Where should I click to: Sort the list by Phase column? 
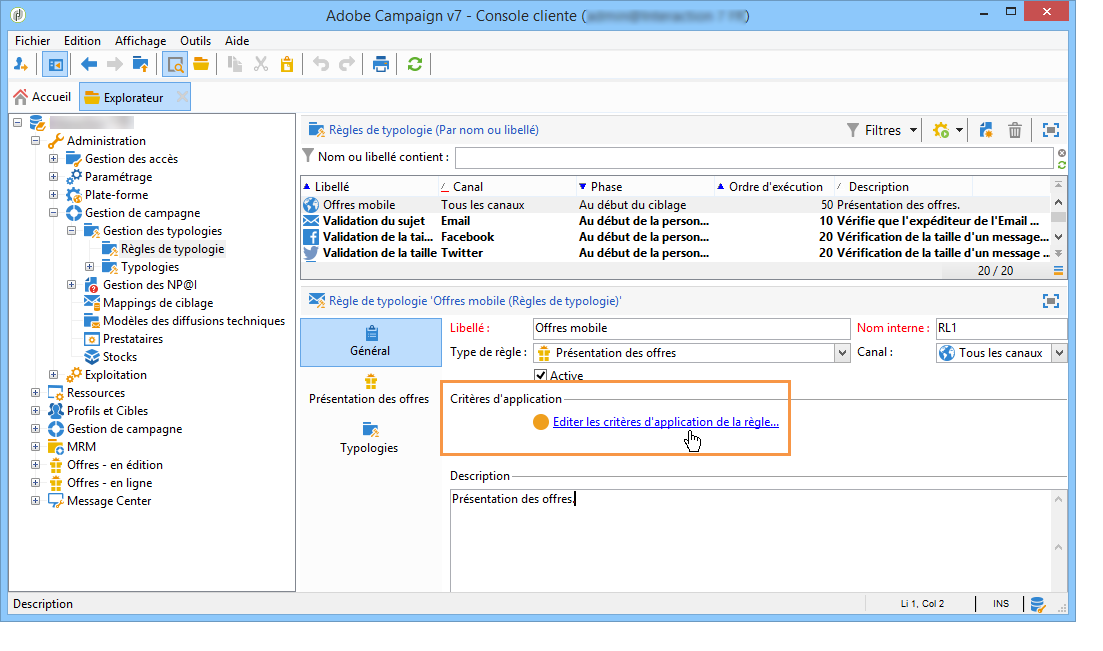(645, 187)
